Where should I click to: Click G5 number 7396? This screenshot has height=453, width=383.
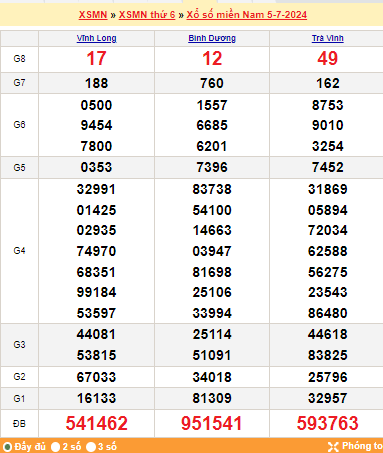click(212, 167)
